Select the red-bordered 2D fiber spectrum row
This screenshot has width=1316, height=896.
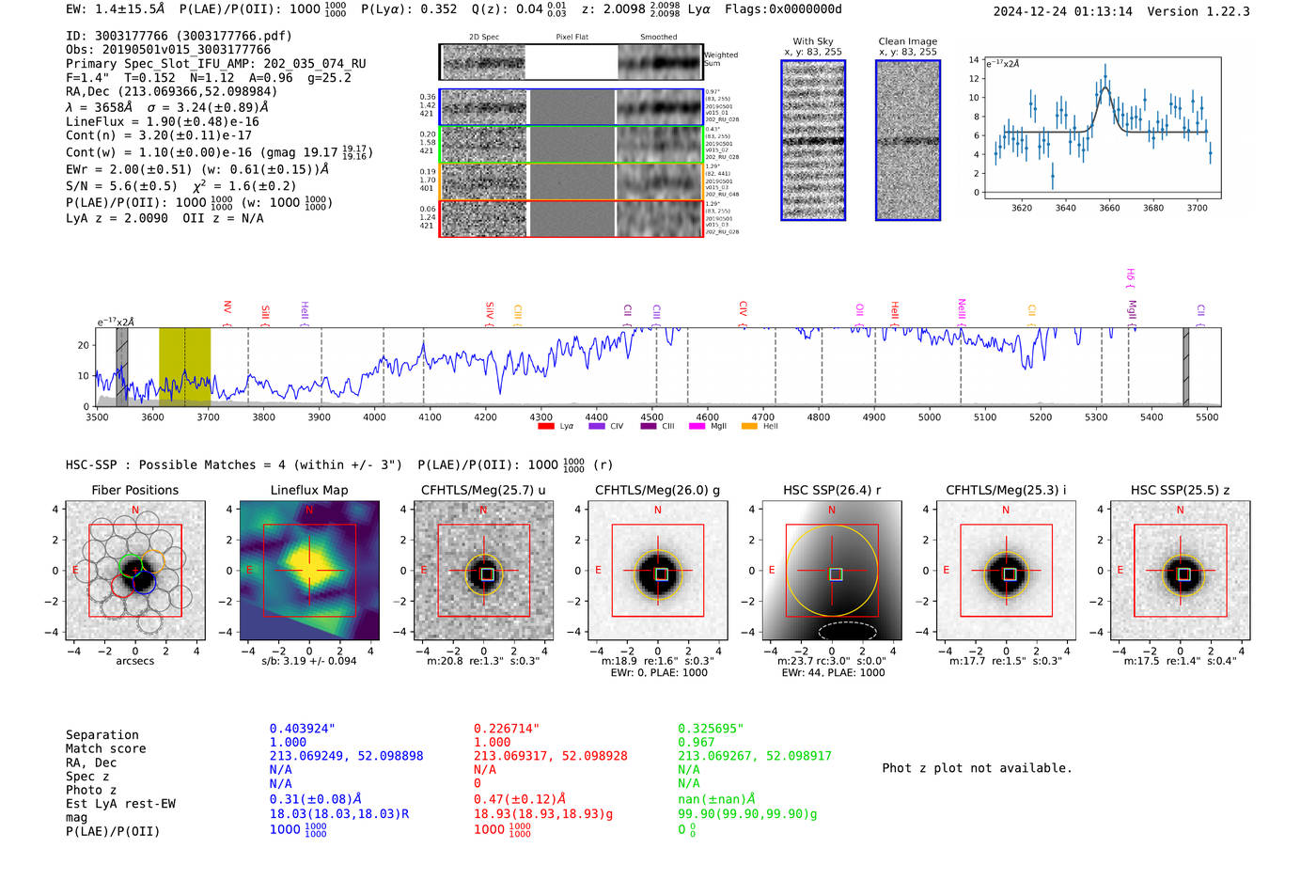572,218
